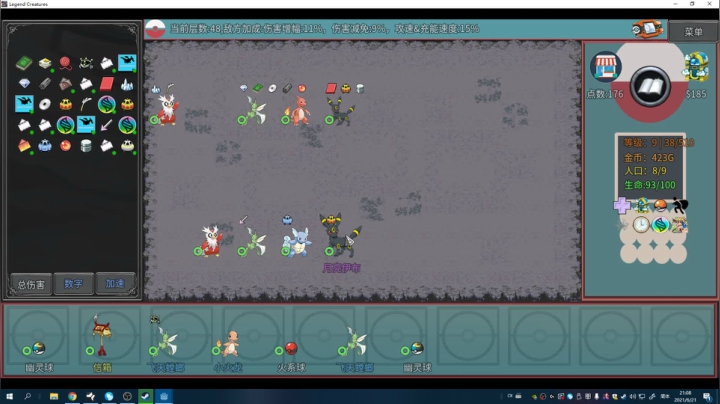This screenshot has height=404, width=720.
Task: Open the orange Pokedex device icon
Action: (x=647, y=29)
